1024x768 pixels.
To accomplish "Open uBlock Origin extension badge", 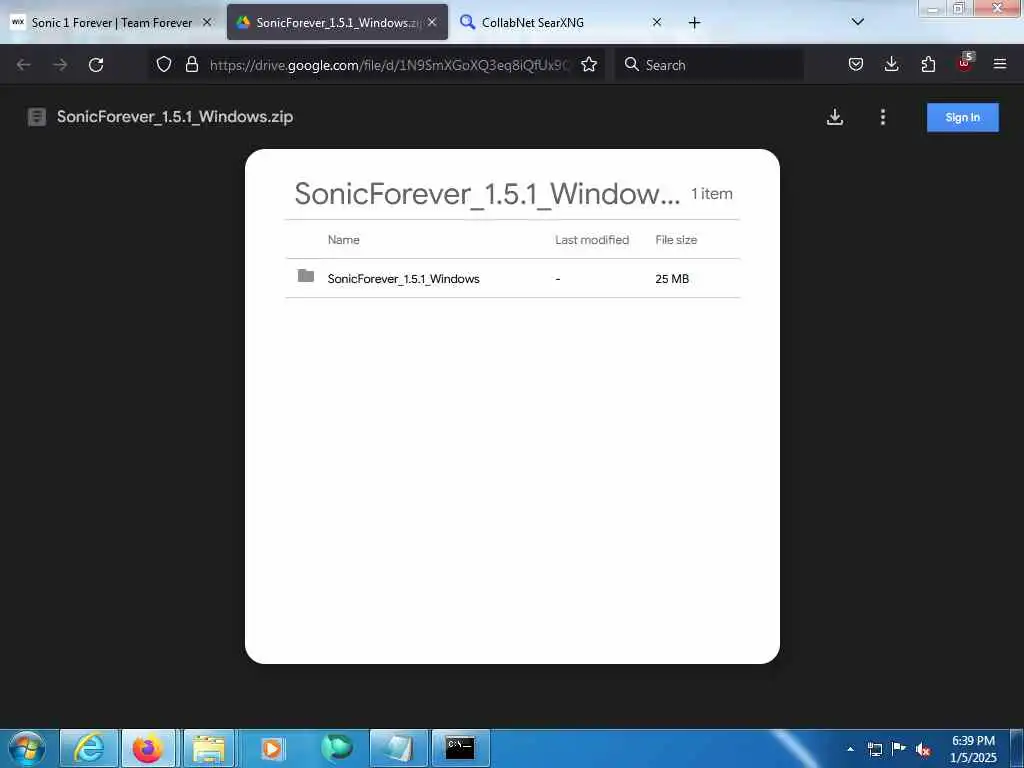I will [x=965, y=63].
